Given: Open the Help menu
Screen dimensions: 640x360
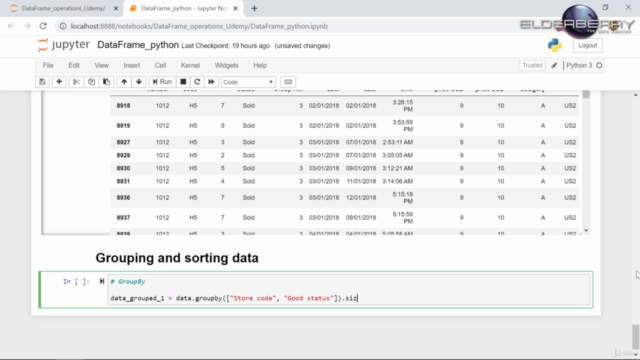Looking at the screenshot, I should coord(260,65).
